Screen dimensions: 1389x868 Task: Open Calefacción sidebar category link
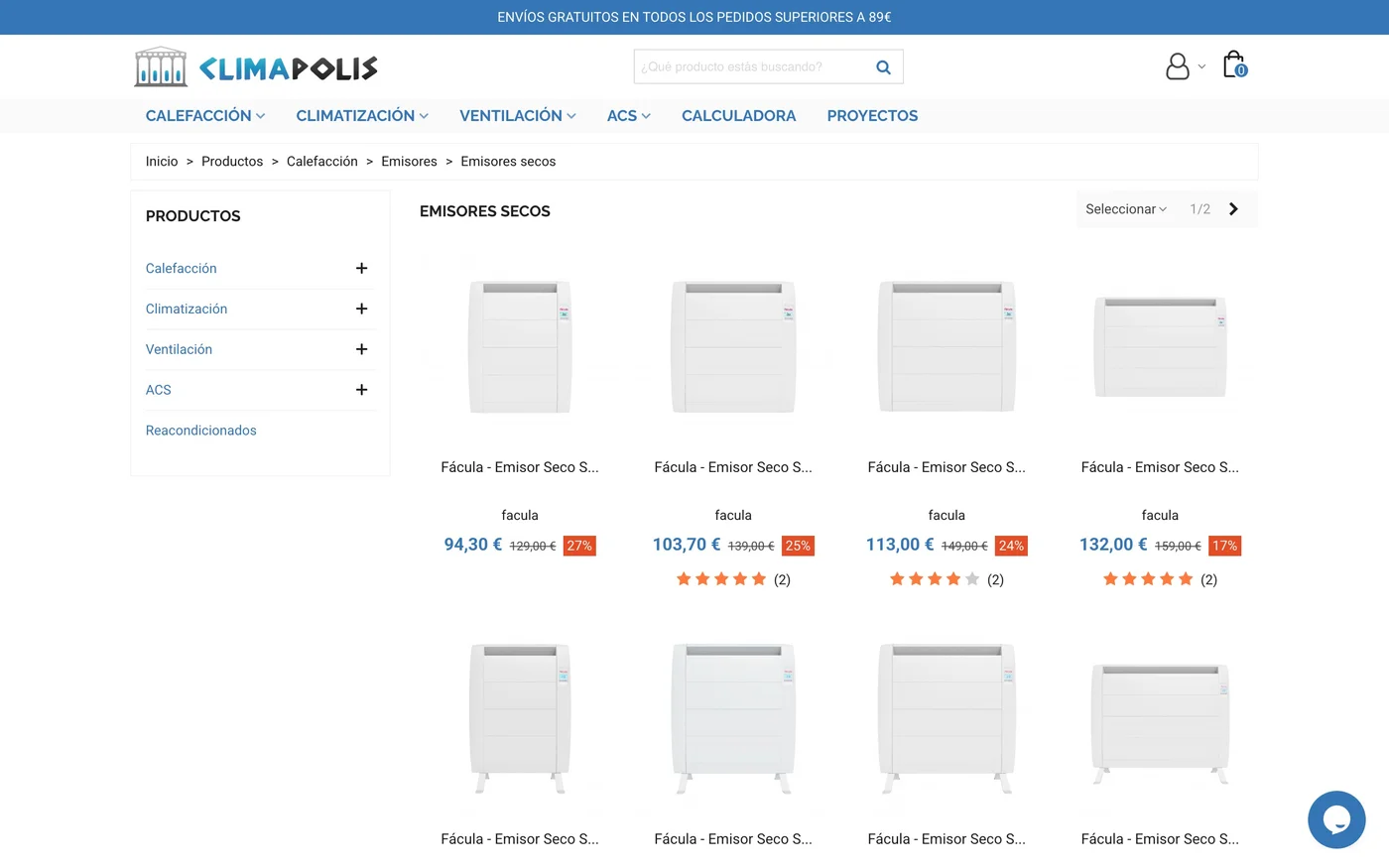pyautogui.click(x=182, y=268)
